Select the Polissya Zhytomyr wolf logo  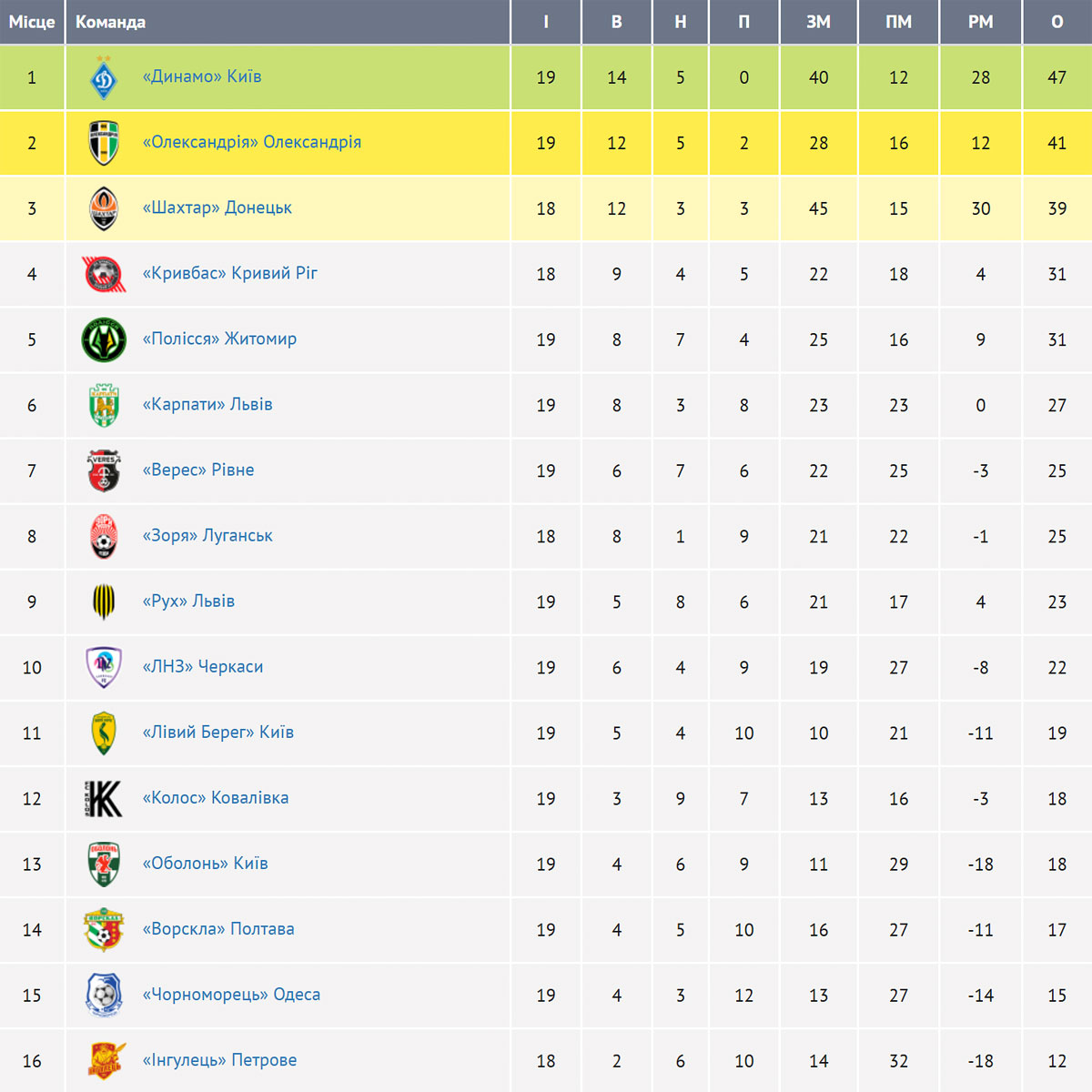[104, 339]
